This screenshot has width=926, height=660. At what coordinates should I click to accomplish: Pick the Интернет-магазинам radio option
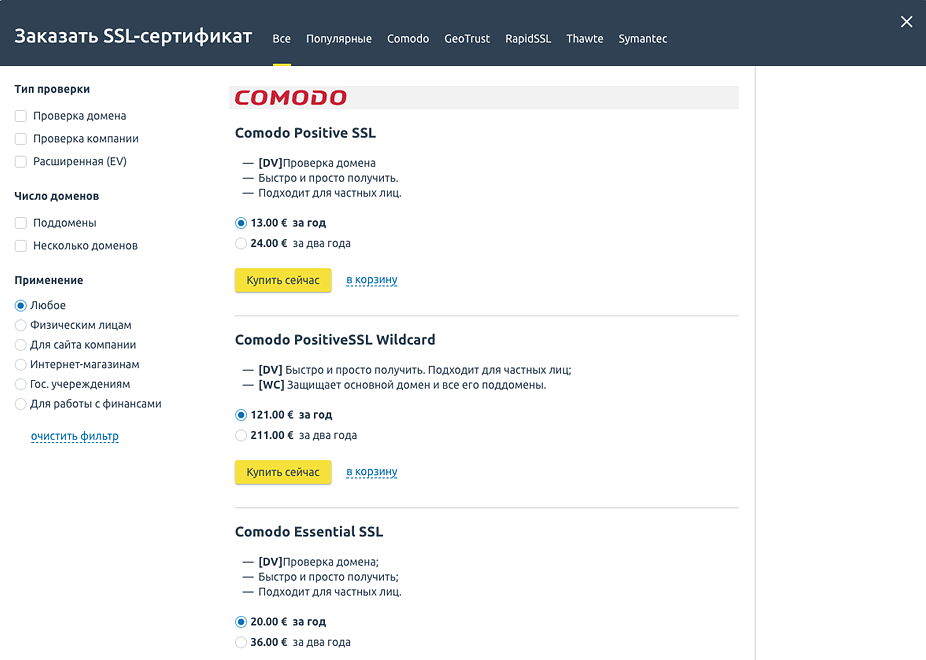point(21,364)
